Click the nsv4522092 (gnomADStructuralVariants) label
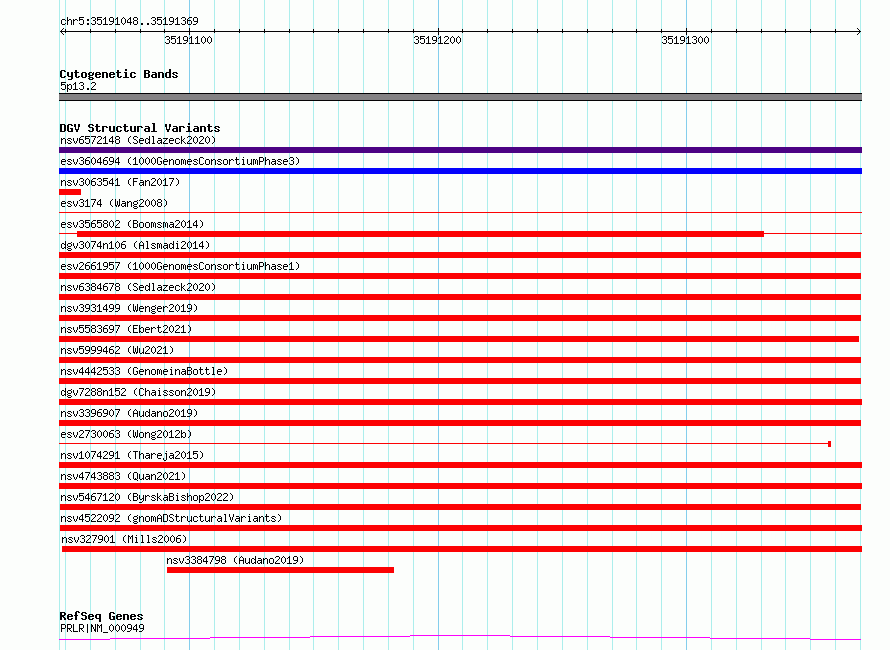This screenshot has height=650, width=890. [x=171, y=518]
